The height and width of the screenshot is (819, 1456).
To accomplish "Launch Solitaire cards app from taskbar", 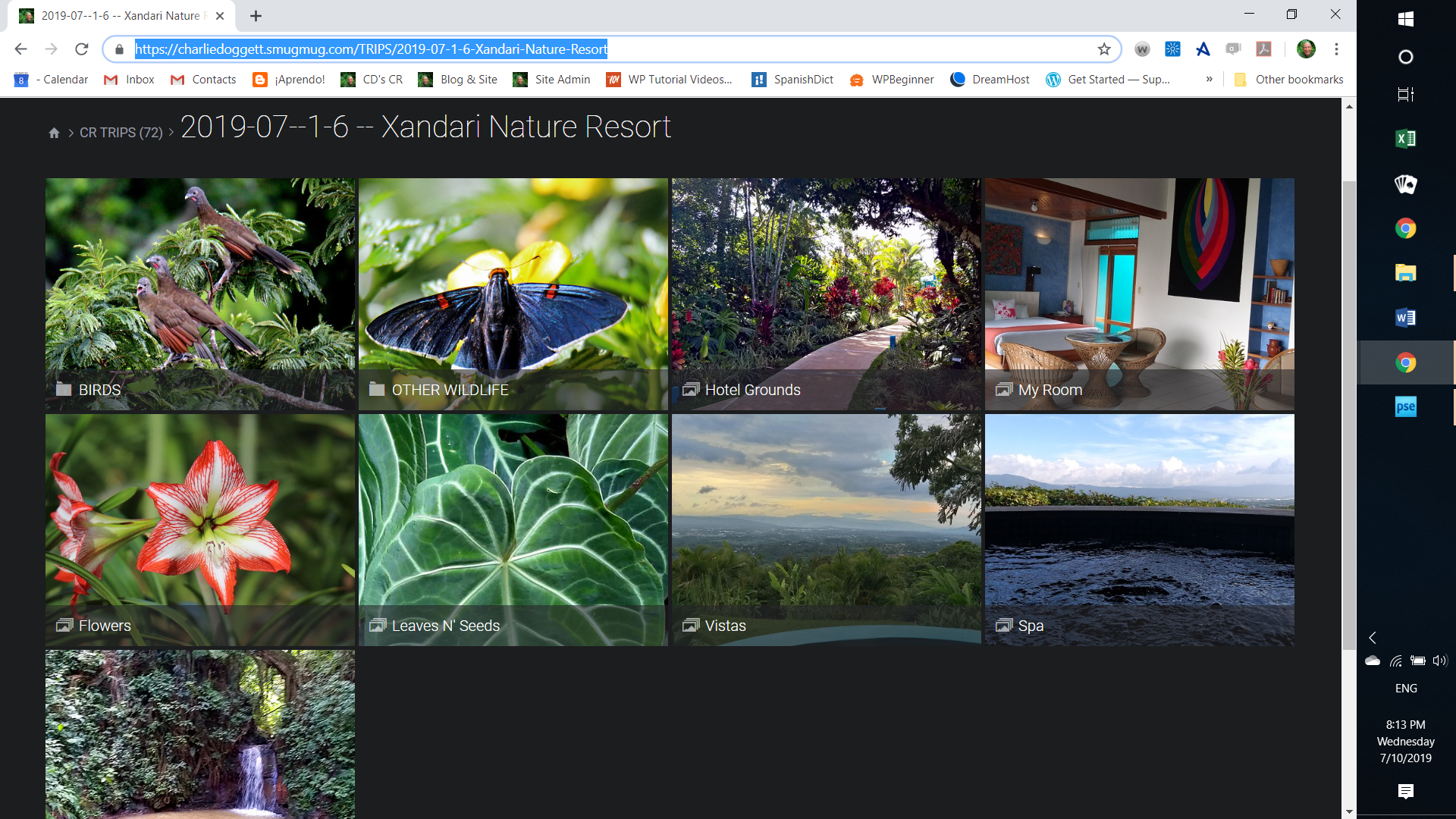I will point(1405,184).
